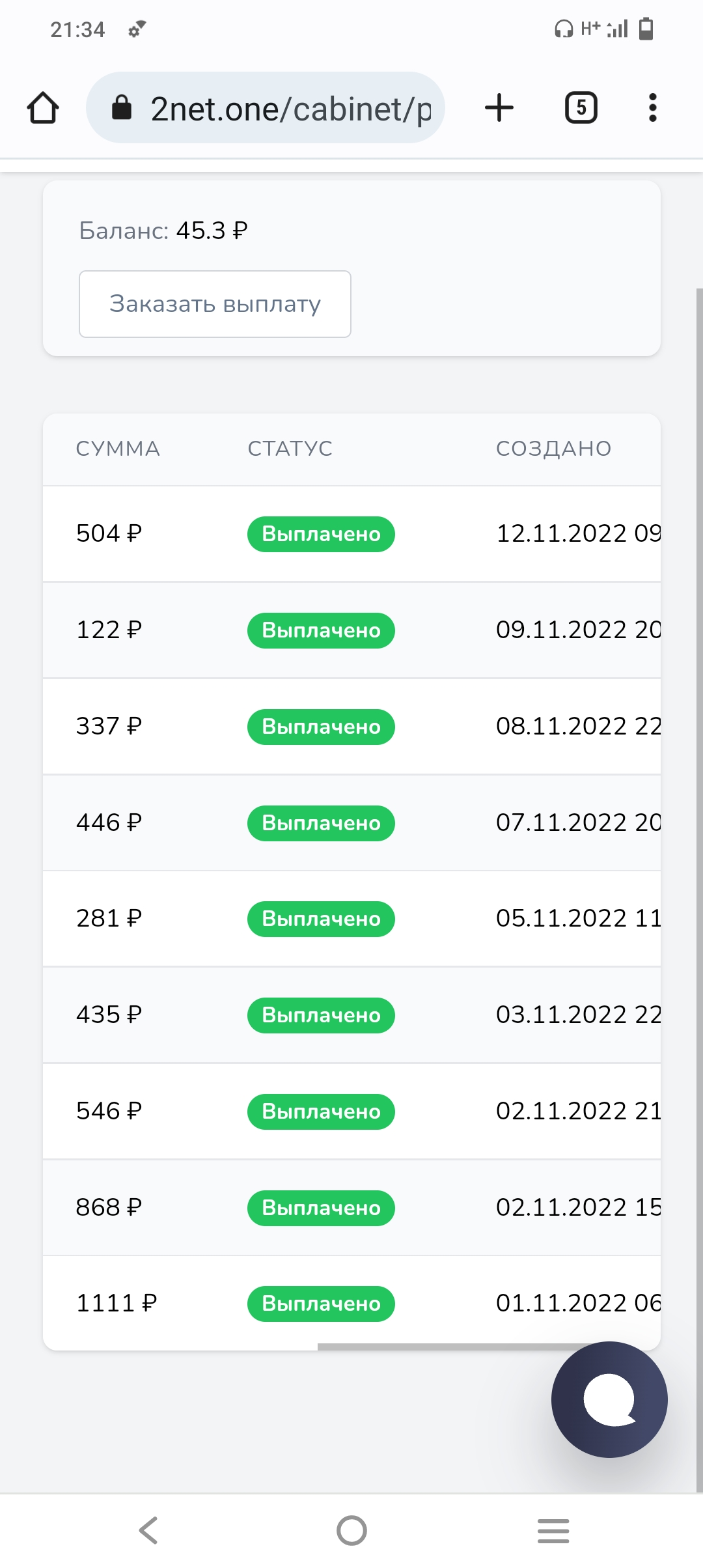Click the СУММА column header
Screen dimensions: 703x1568
coord(118,449)
